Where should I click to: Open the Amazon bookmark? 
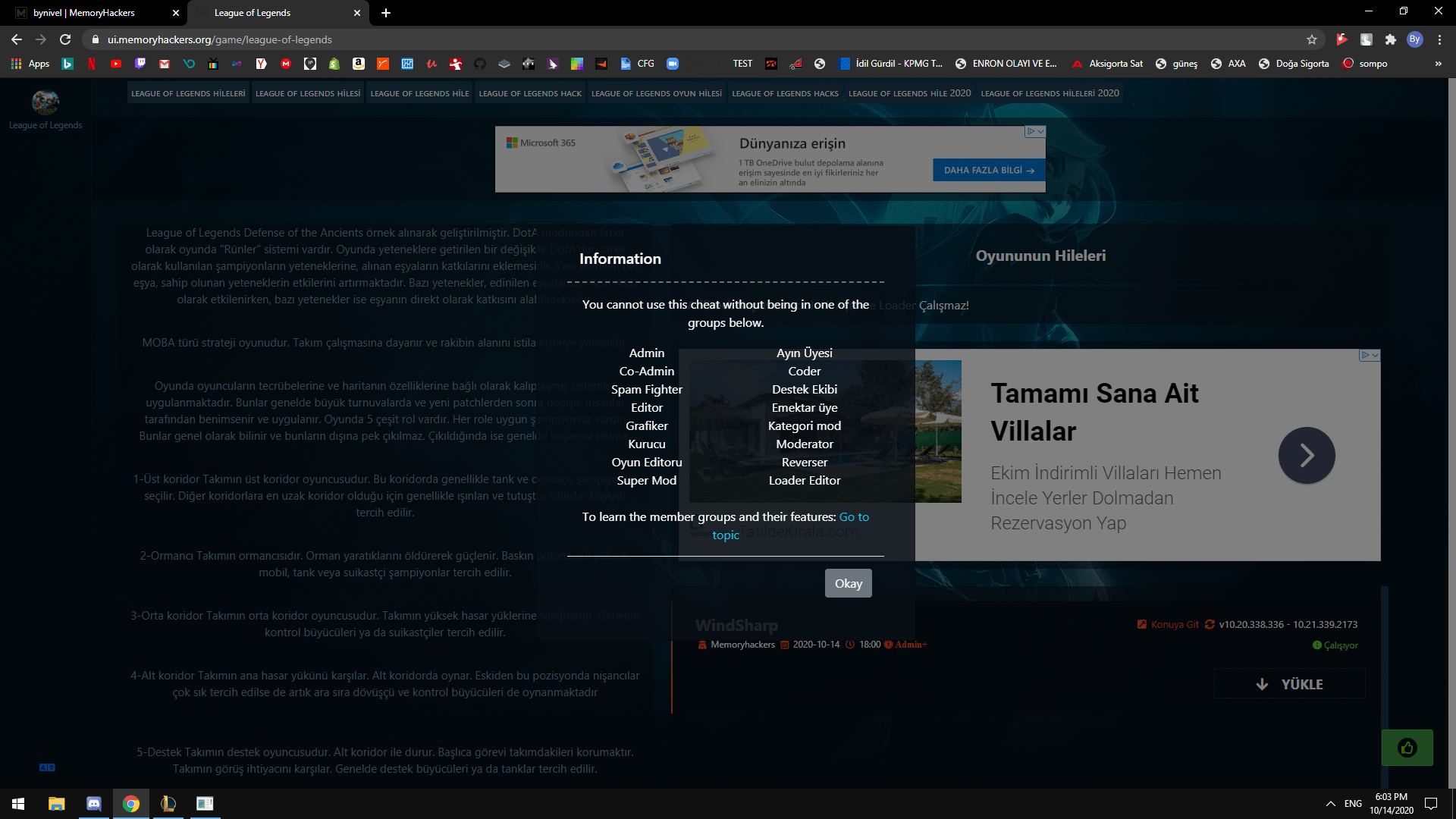tap(359, 64)
